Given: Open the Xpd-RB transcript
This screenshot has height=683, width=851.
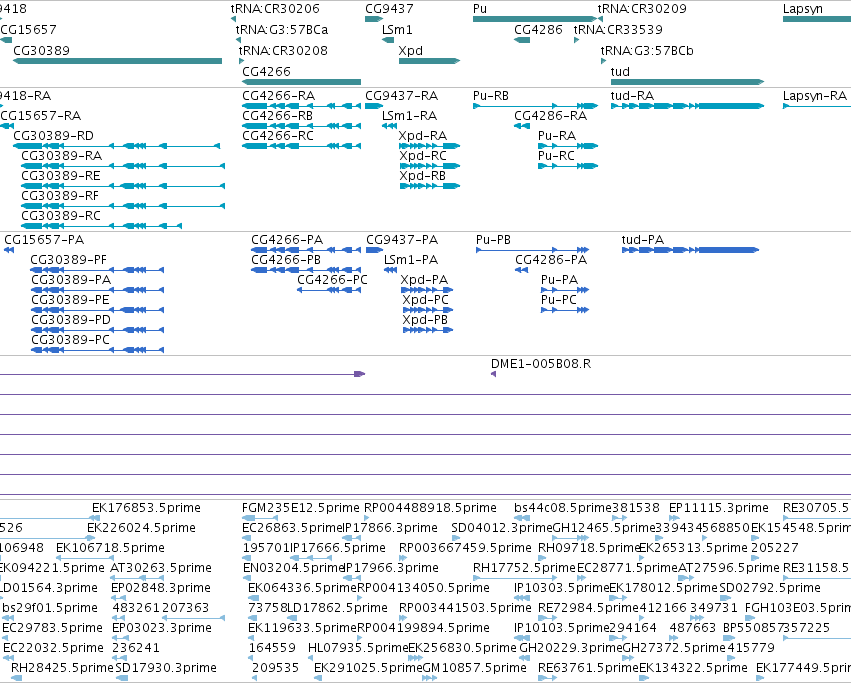Looking at the screenshot, I should pyautogui.click(x=422, y=176).
